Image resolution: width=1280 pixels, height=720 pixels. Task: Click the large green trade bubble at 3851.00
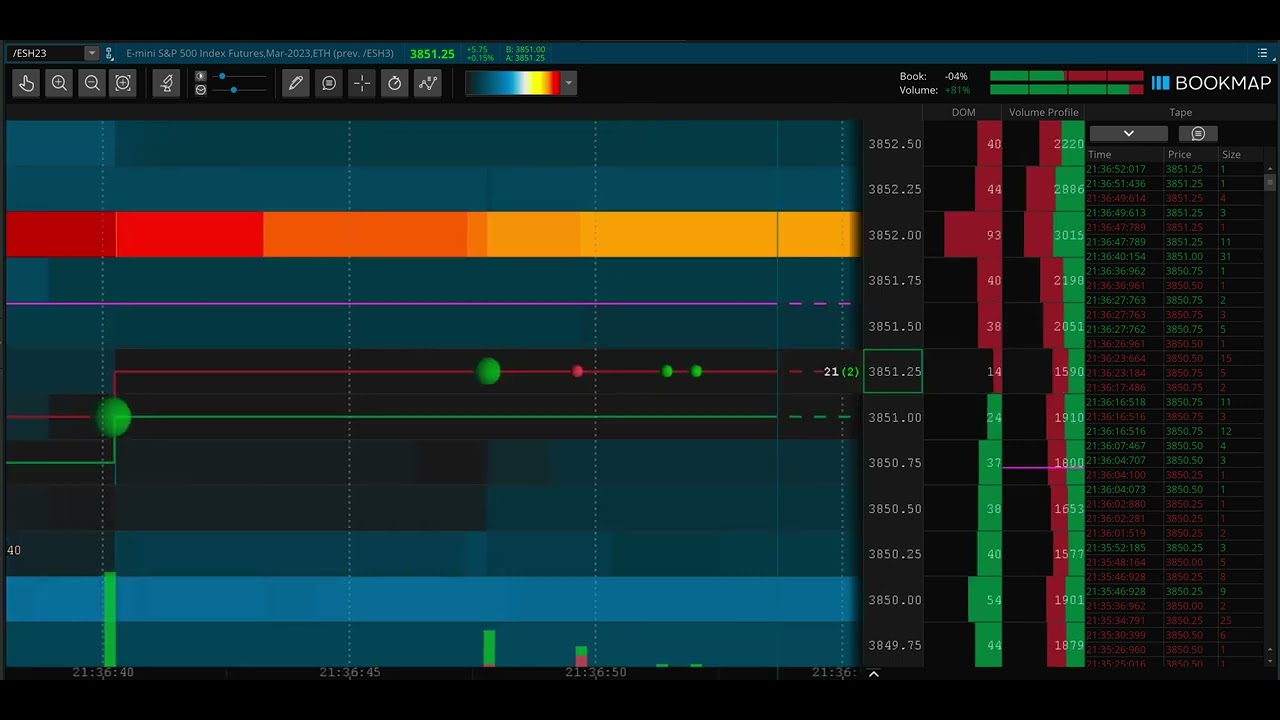click(x=113, y=417)
